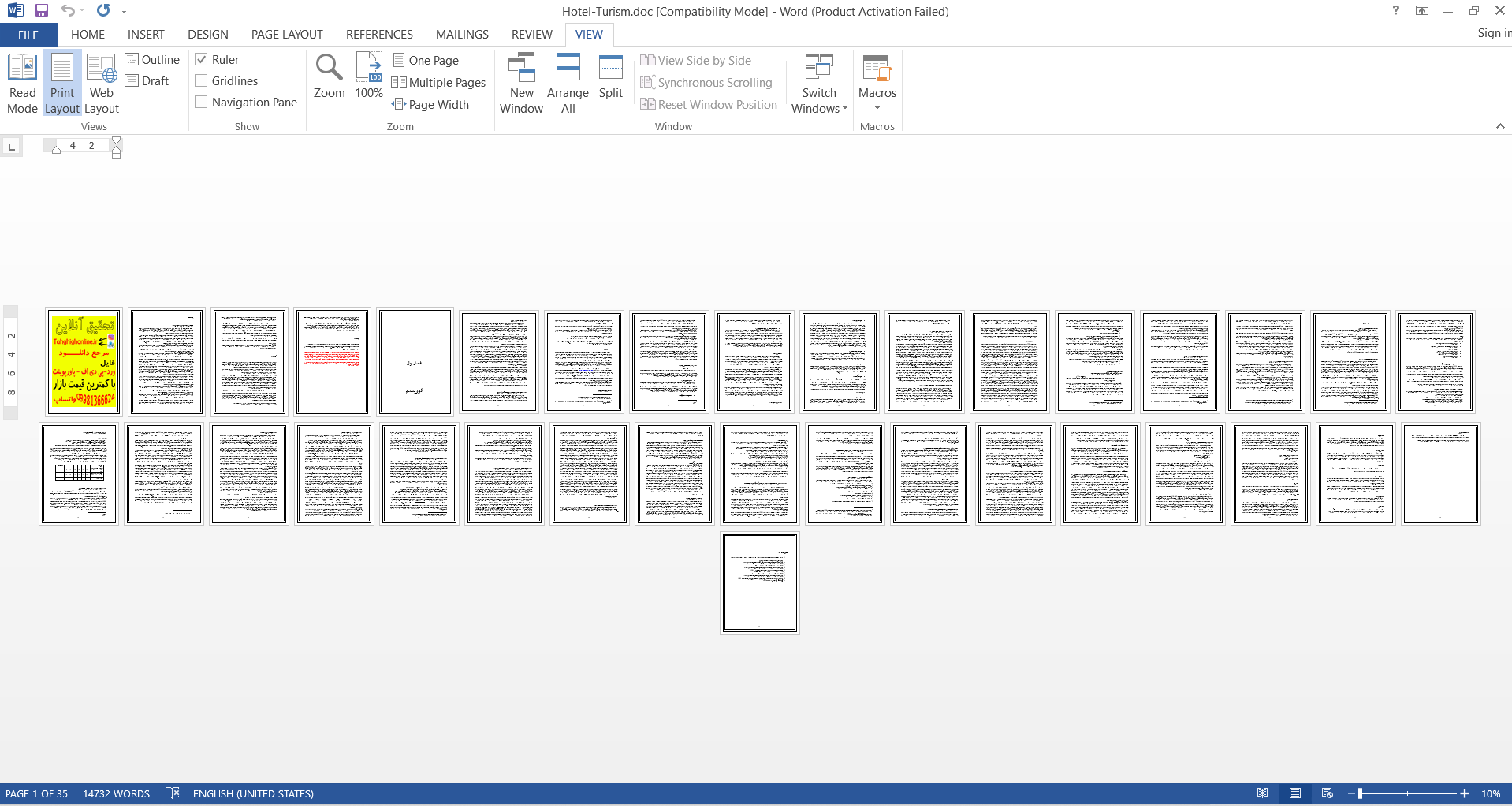
Task: Switch to Read Mode view
Action: [x=22, y=84]
